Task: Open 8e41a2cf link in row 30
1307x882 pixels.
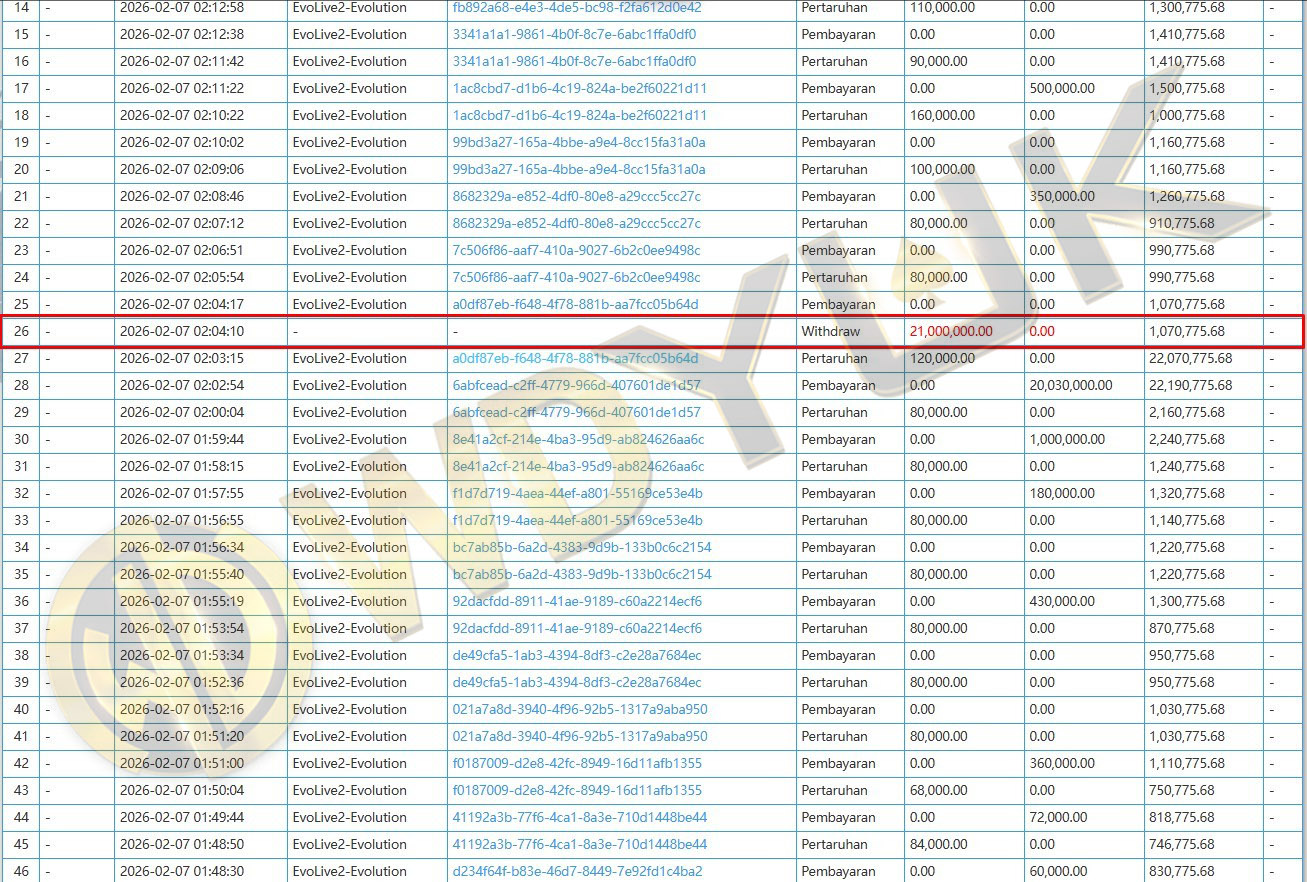Action: (578, 440)
